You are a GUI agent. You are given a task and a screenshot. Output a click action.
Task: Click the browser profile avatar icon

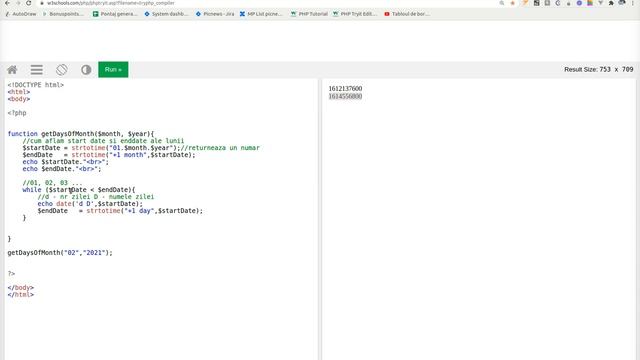click(x=622, y=2)
